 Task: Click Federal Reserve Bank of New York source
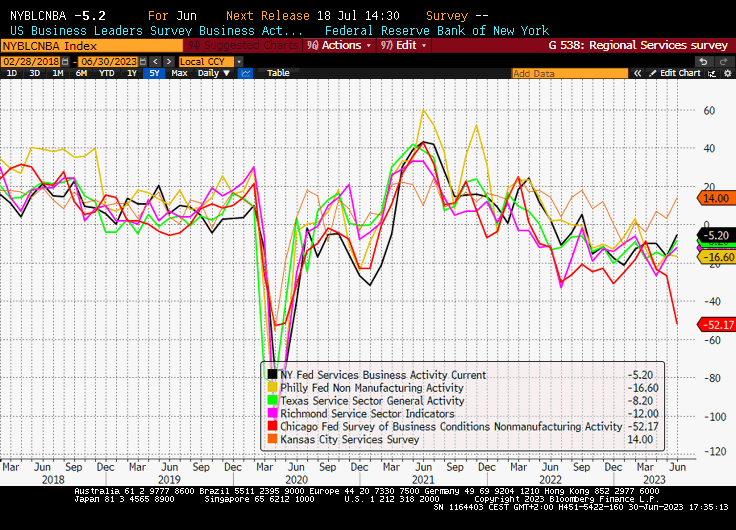(437, 31)
